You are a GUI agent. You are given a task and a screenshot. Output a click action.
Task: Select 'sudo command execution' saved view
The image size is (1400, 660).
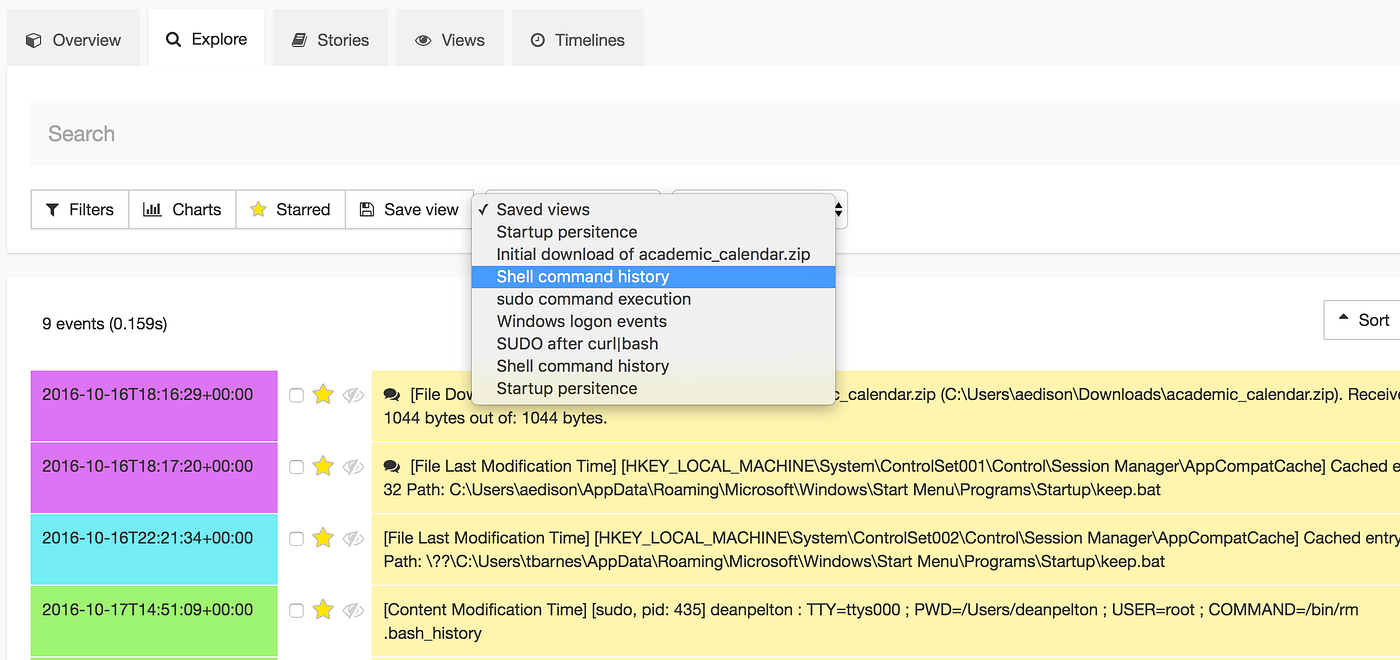point(594,299)
